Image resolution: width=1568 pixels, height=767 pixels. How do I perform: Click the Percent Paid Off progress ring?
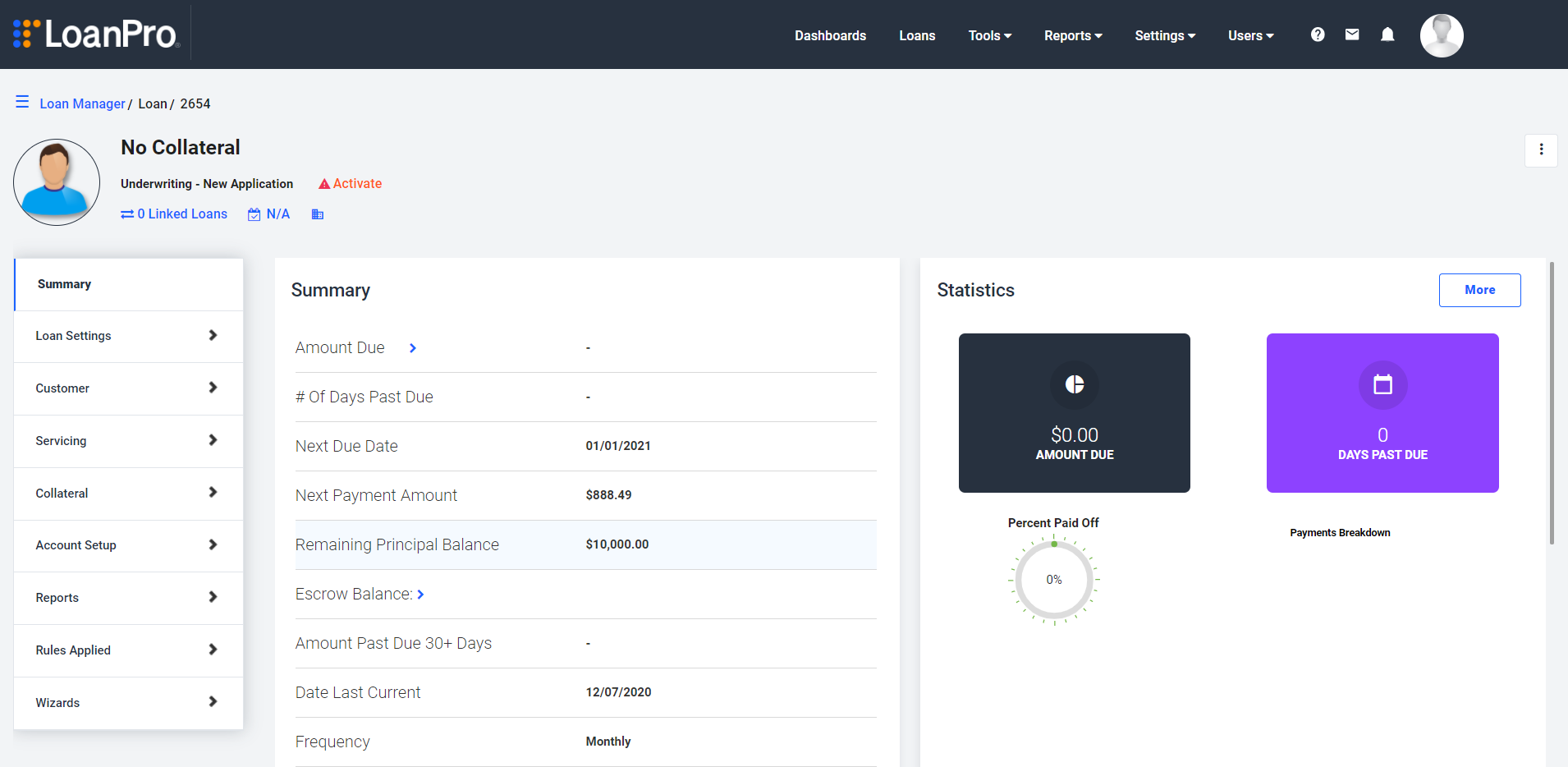pyautogui.click(x=1053, y=579)
